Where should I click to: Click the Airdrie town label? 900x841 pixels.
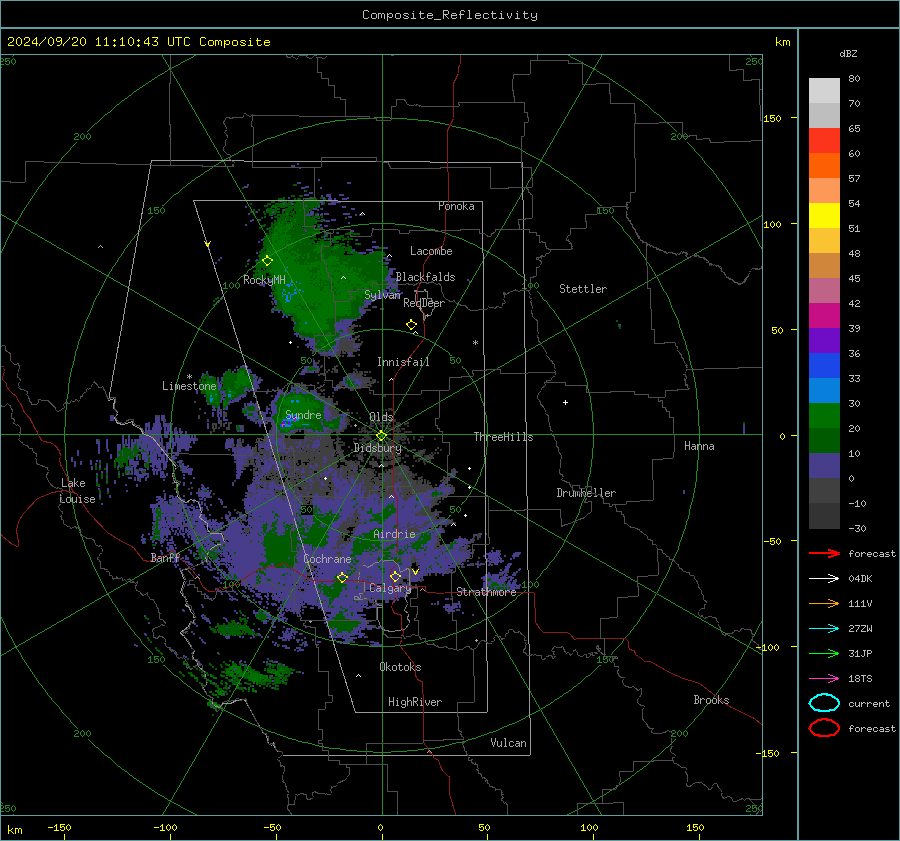pyautogui.click(x=394, y=534)
